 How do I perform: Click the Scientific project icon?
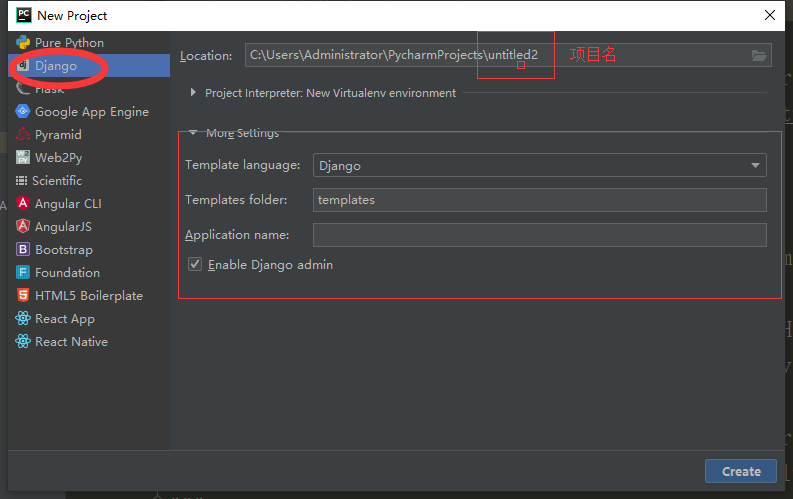[x=21, y=180]
